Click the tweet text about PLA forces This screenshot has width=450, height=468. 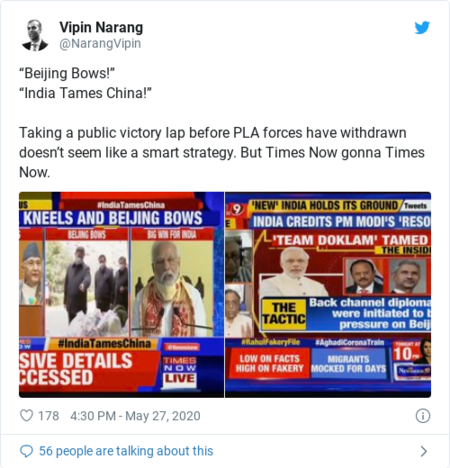pos(222,153)
